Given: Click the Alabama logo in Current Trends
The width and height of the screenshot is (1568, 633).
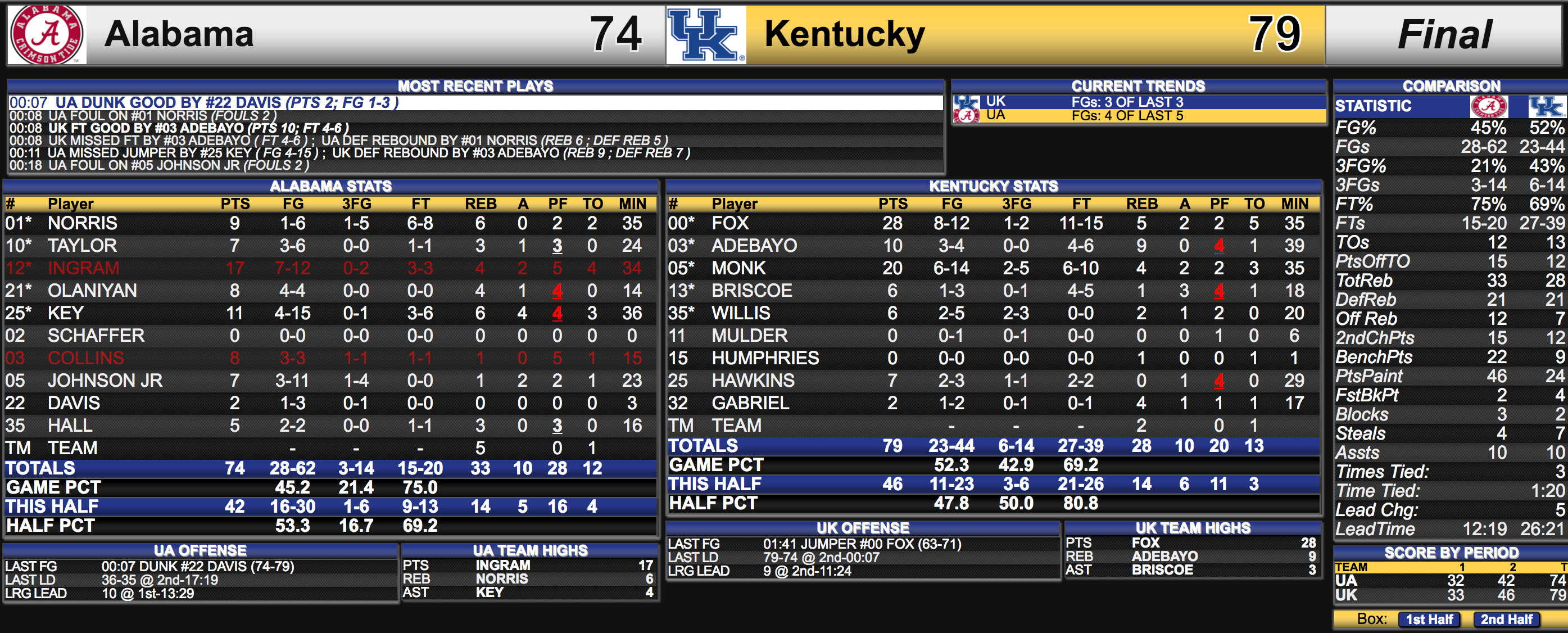Looking at the screenshot, I should coord(966,116).
